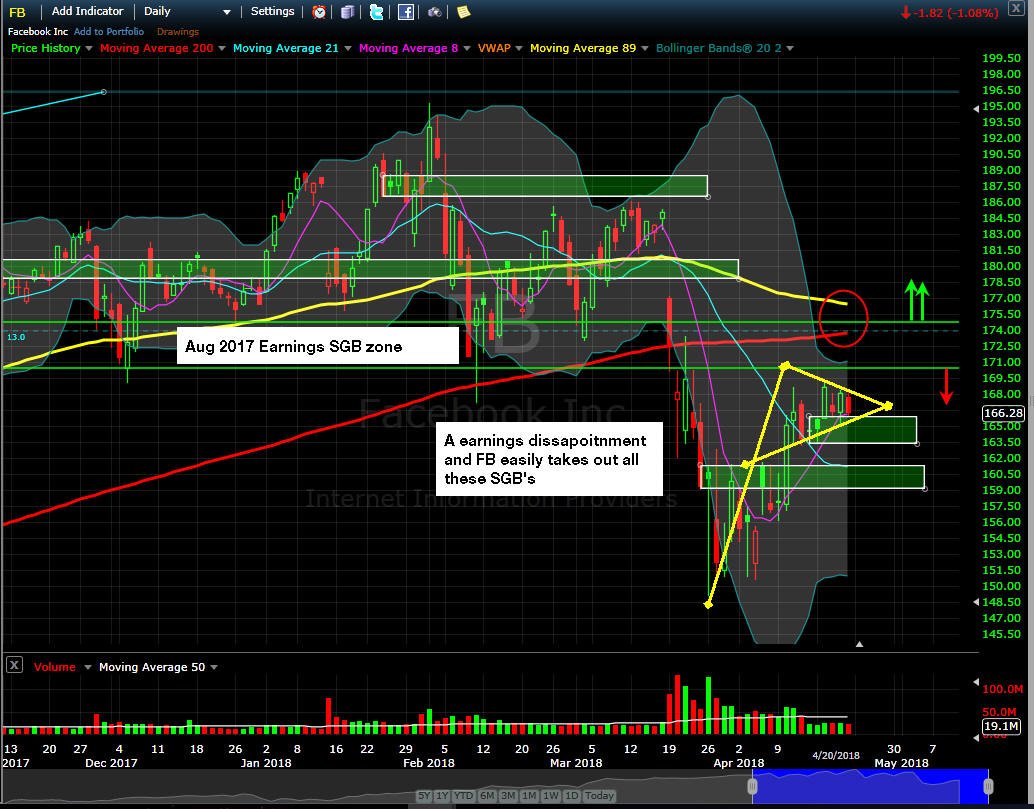
Task: Open the Settings menu
Action: (272, 11)
